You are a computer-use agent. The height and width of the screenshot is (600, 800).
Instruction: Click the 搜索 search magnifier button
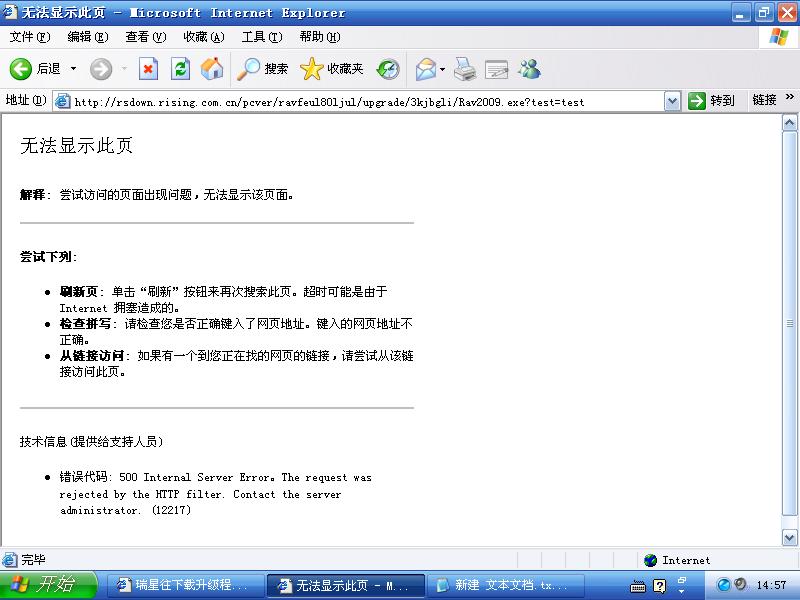coord(263,69)
